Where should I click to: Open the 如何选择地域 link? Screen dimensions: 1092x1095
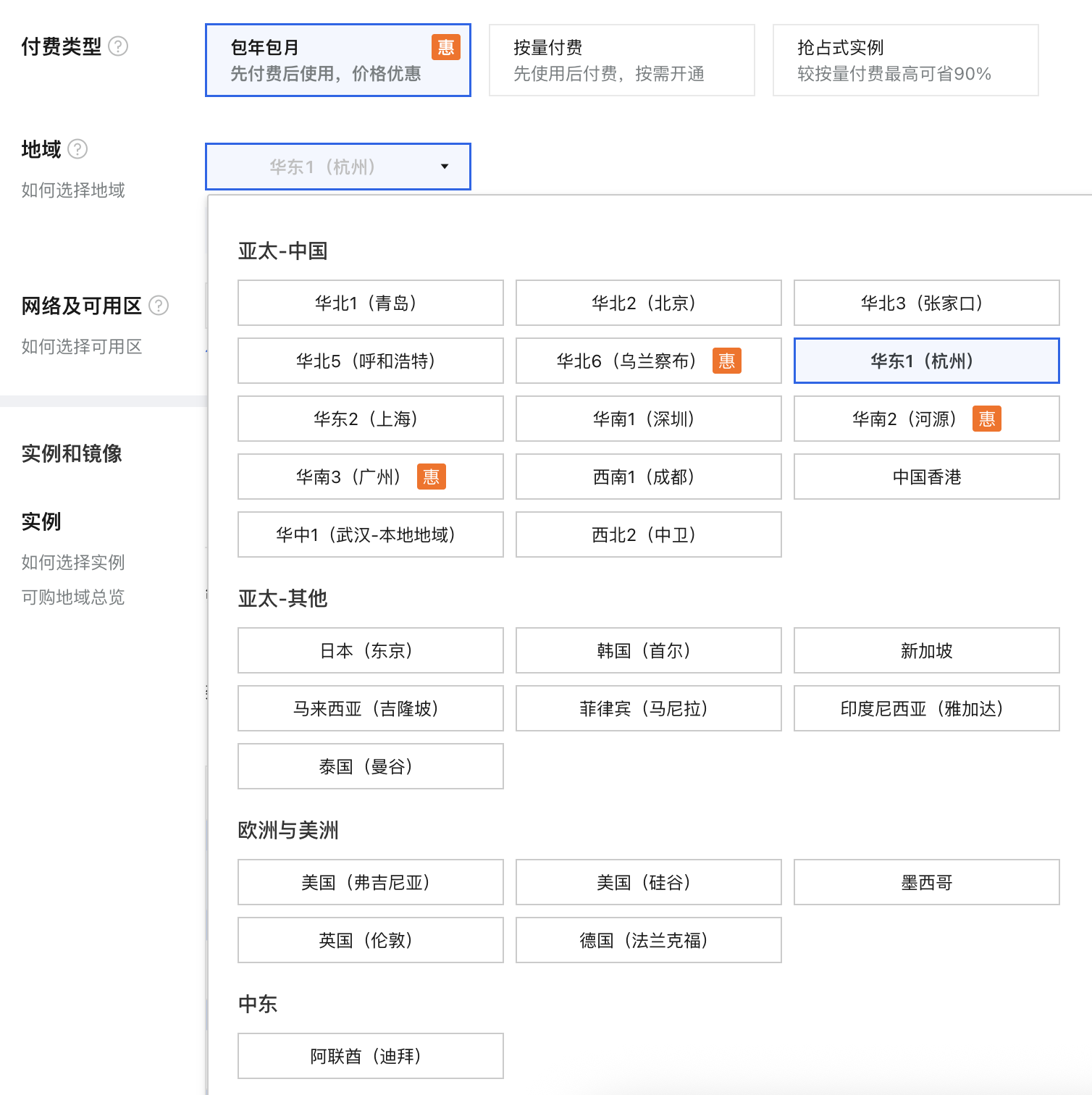(72, 190)
